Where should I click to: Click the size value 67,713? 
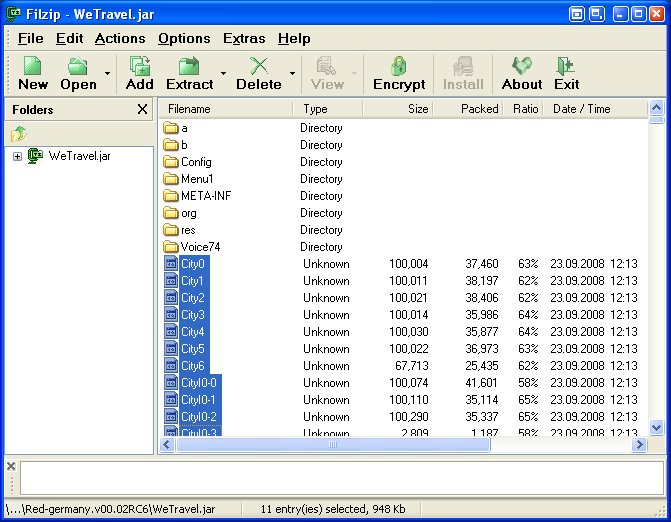click(x=412, y=366)
